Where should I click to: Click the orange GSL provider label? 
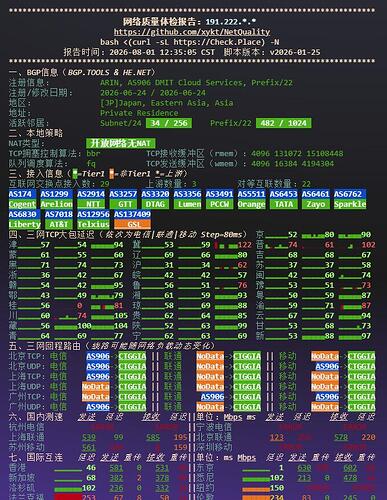pos(132,224)
